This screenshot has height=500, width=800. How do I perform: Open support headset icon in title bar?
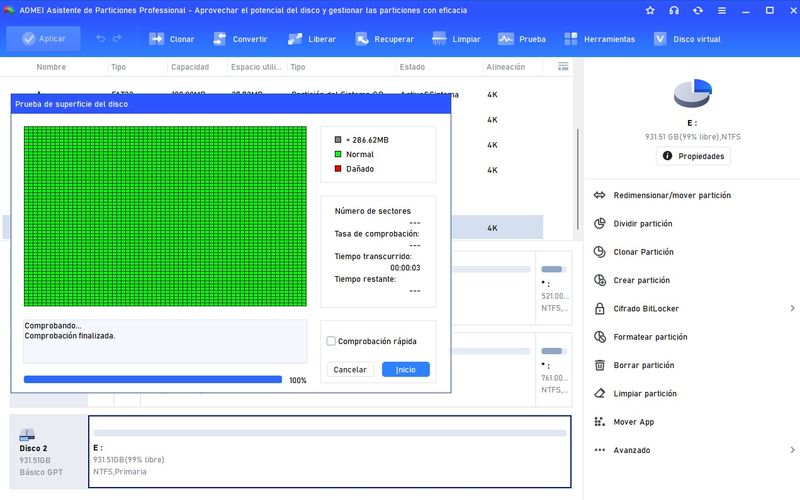tap(674, 10)
